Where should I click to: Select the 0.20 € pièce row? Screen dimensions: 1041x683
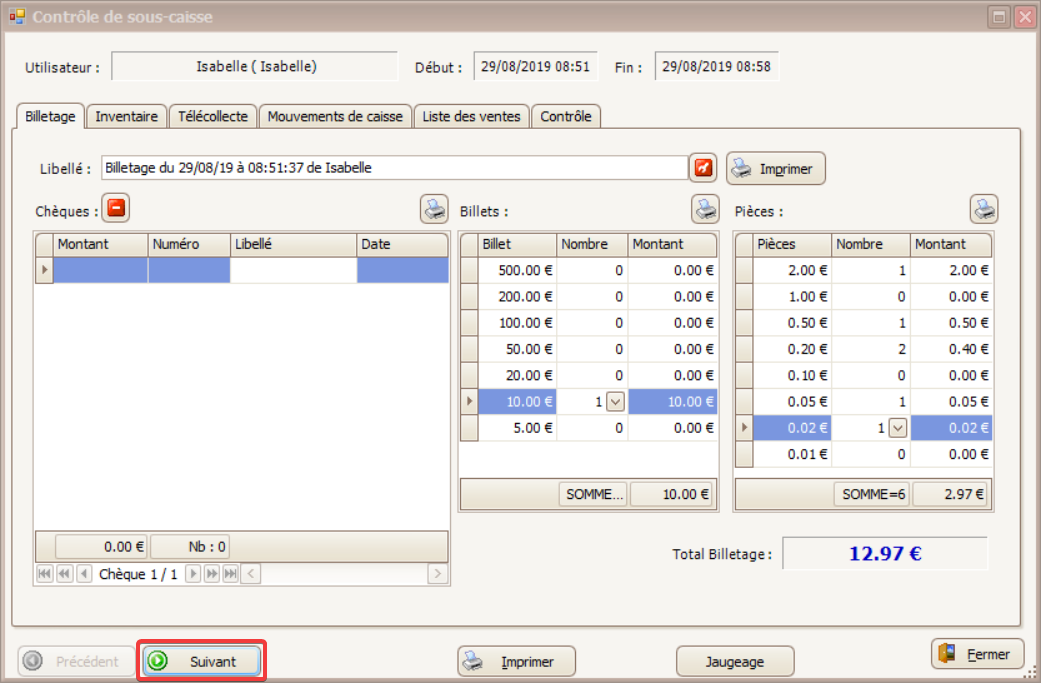864,349
